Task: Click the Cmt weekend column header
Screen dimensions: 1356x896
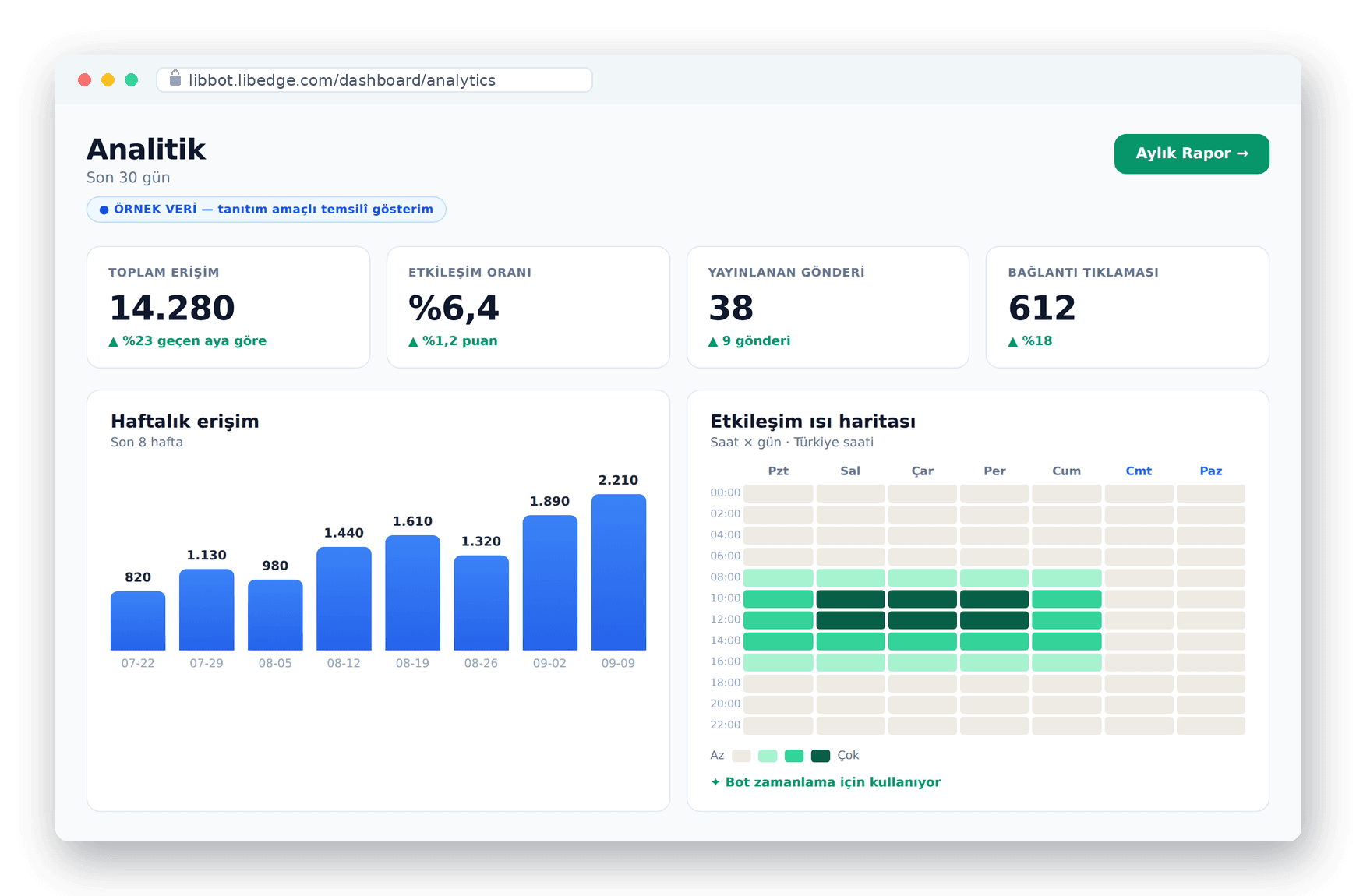Action: [1139, 471]
